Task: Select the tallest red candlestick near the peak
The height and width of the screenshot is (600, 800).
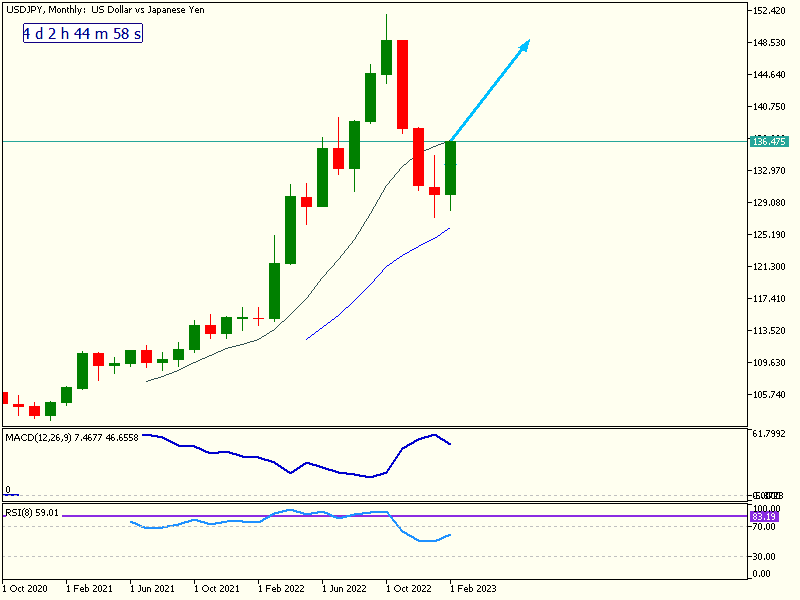Action: [x=402, y=85]
